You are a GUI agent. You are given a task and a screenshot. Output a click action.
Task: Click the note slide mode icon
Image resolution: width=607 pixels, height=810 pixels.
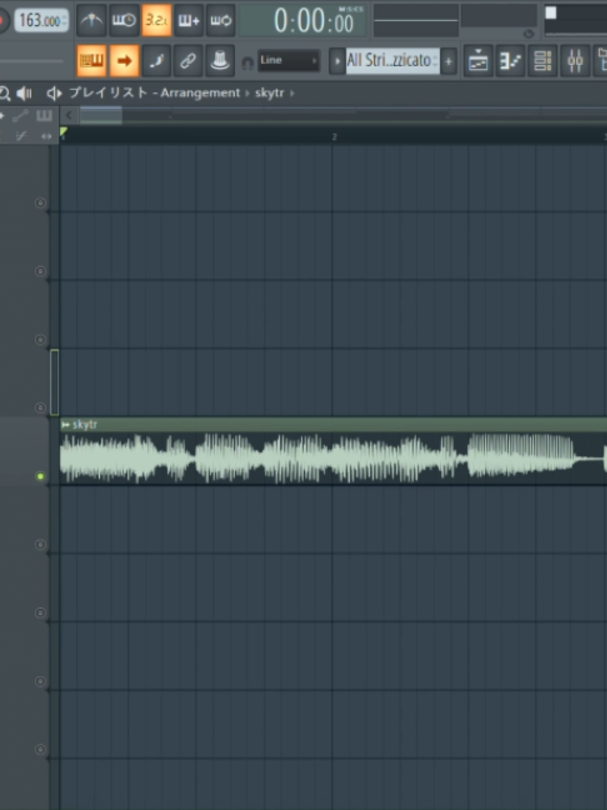[x=156, y=61]
